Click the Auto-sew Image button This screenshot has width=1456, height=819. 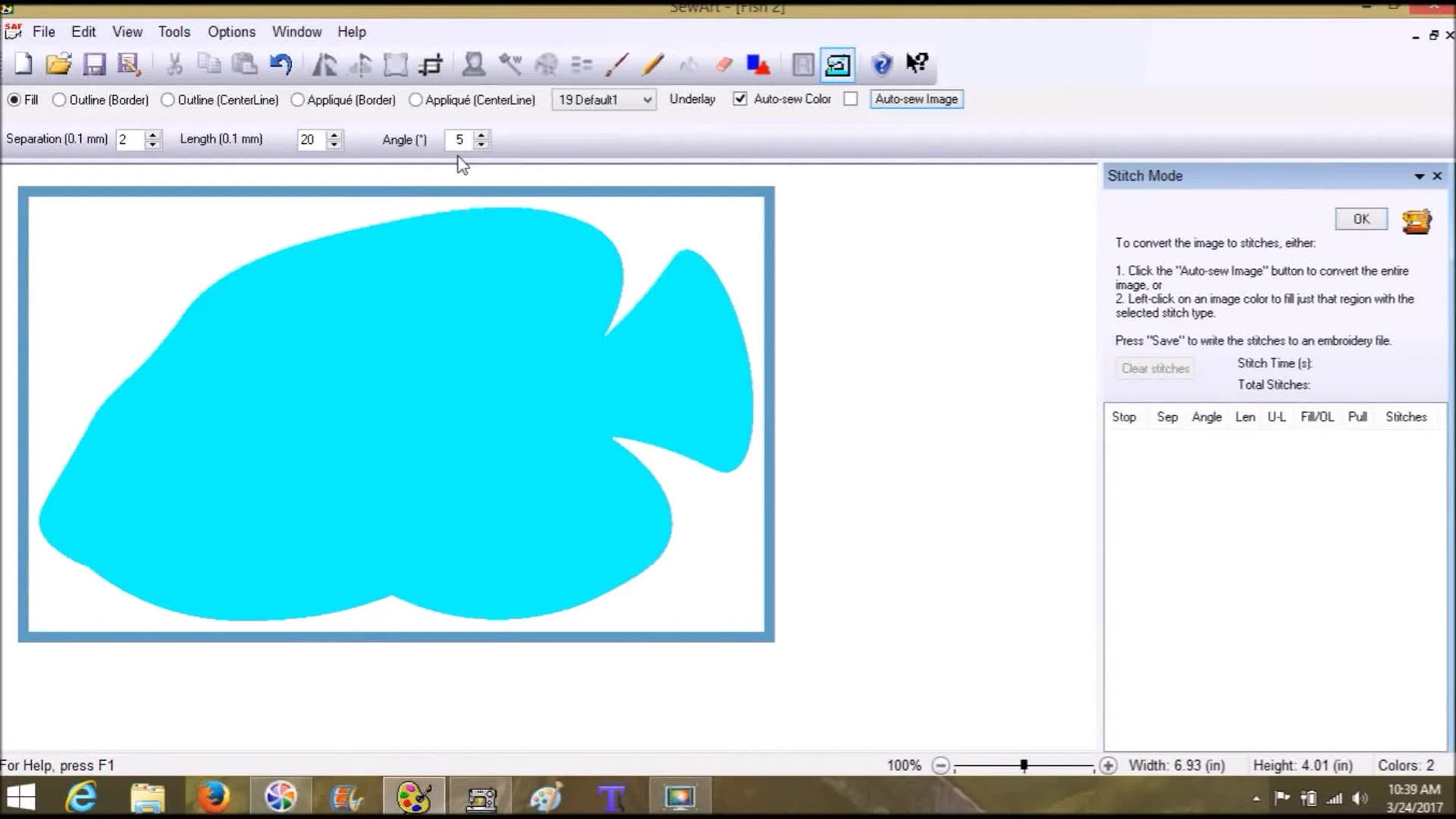coord(916,99)
